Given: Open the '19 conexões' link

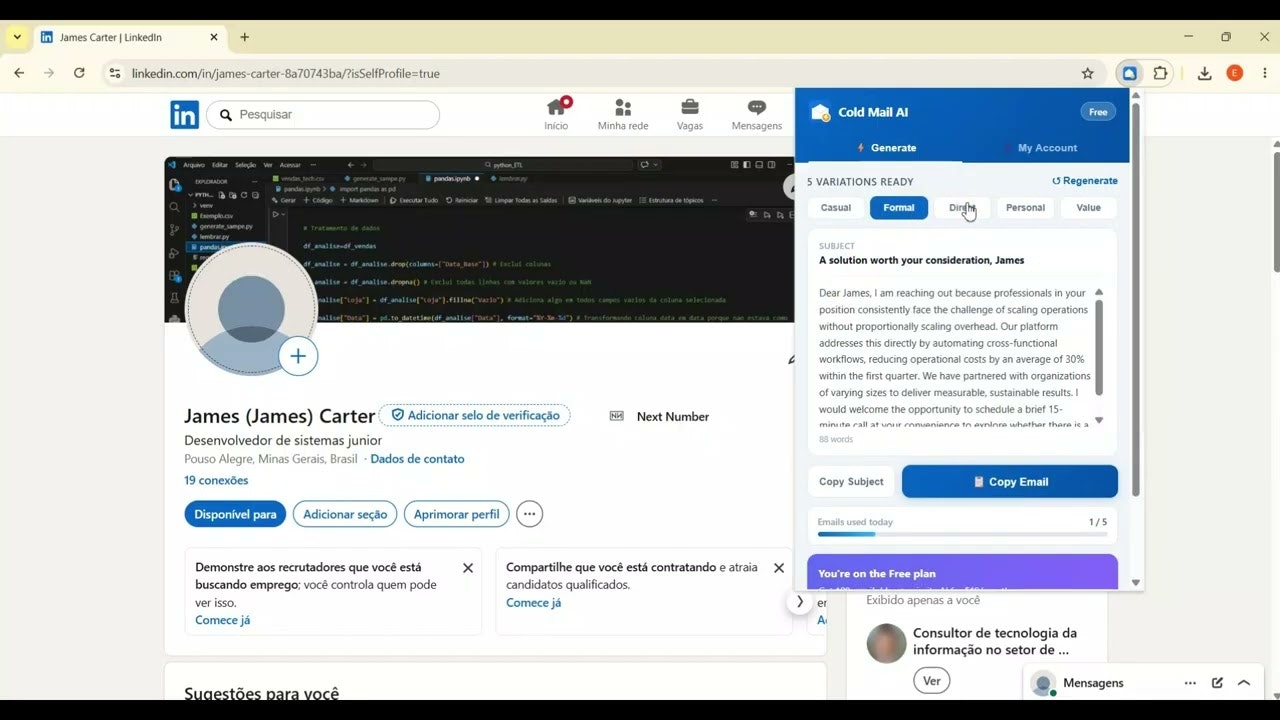Looking at the screenshot, I should tap(216, 480).
